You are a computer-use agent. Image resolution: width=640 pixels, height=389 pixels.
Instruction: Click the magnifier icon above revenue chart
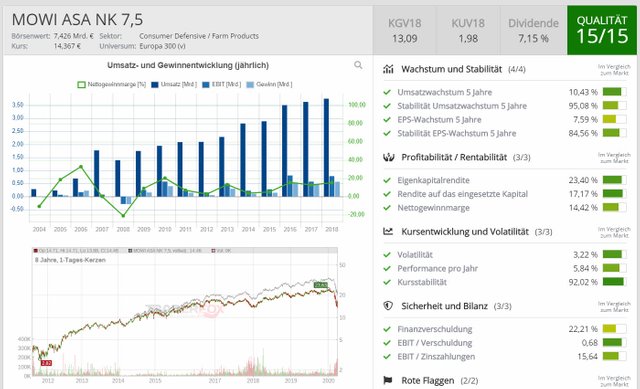tap(358, 65)
